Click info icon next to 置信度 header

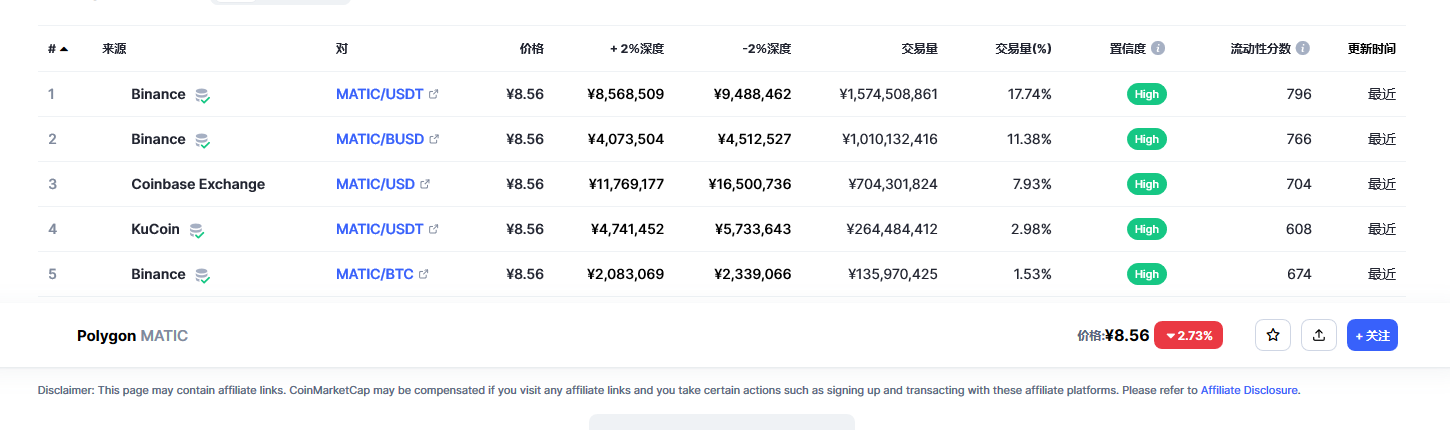(1158, 48)
